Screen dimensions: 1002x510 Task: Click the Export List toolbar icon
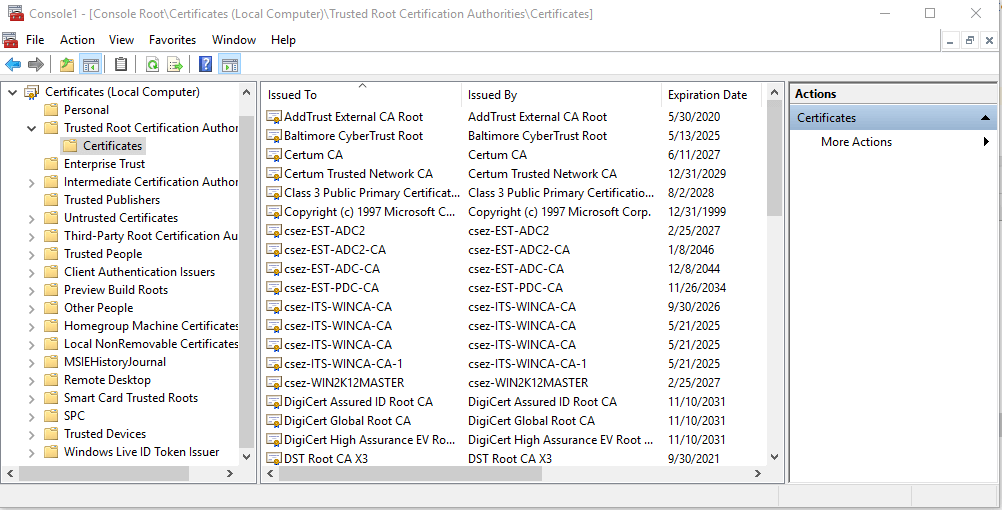175,65
